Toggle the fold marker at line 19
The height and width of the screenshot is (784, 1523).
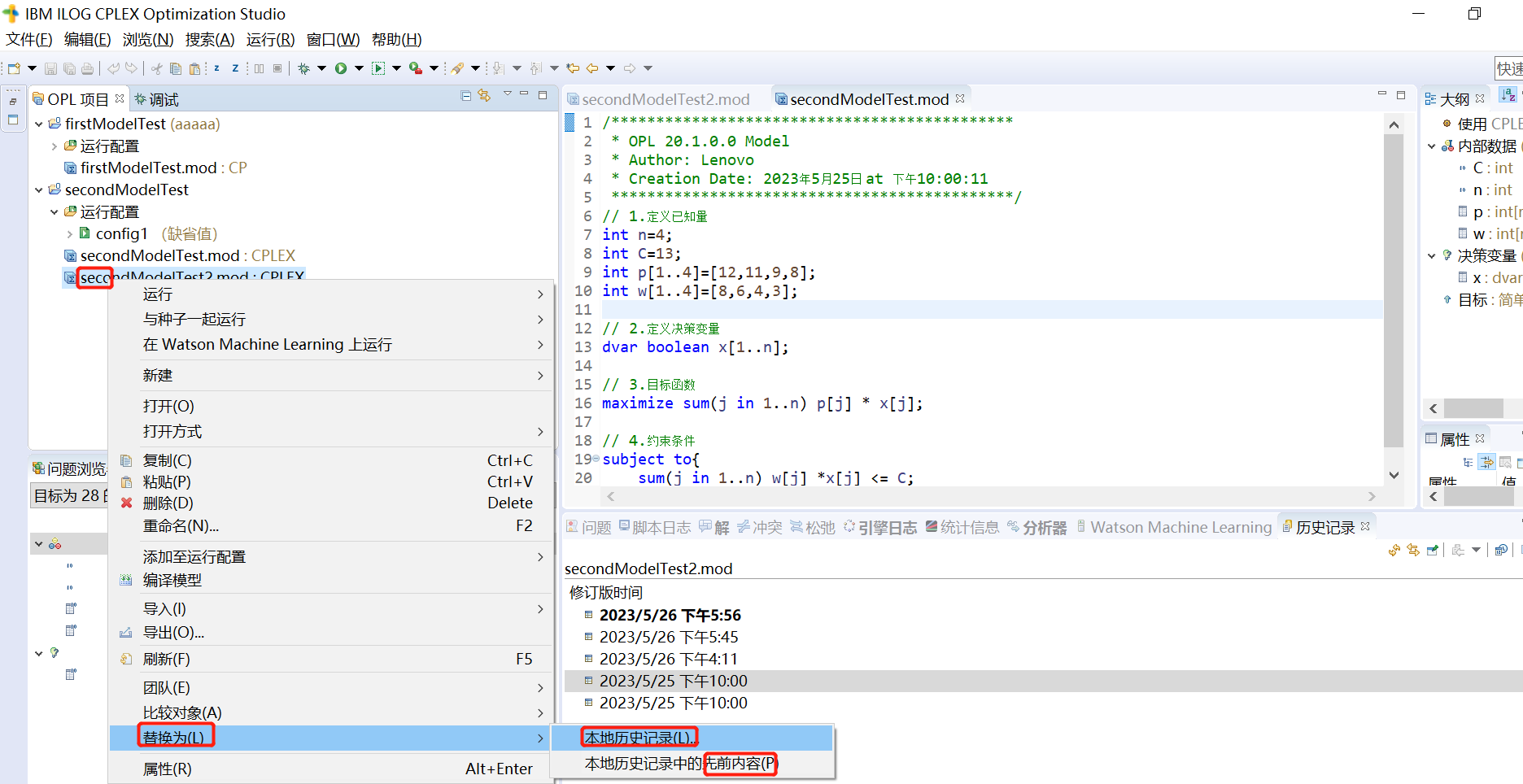click(x=596, y=460)
